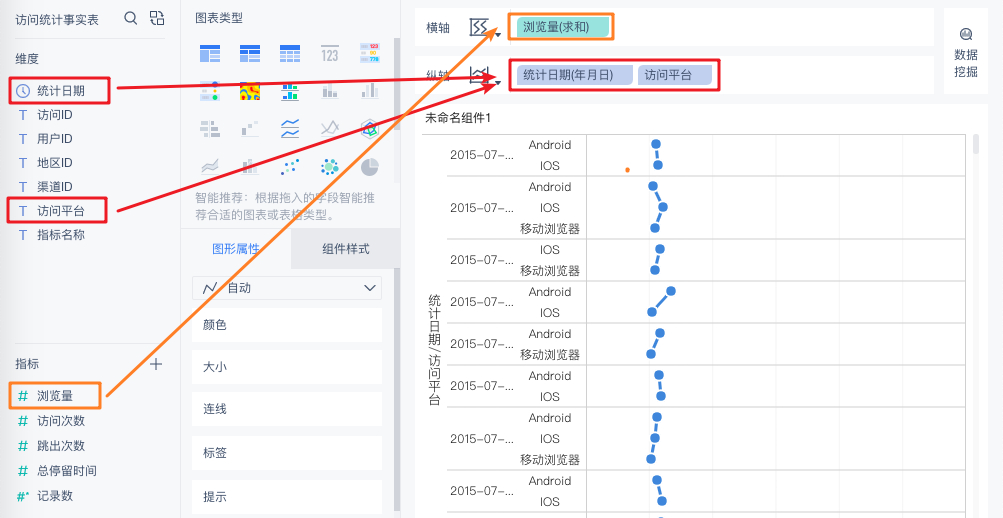Click the chart types panel scrollbar
Screen dimensions: 1003x518
pos(397,83)
